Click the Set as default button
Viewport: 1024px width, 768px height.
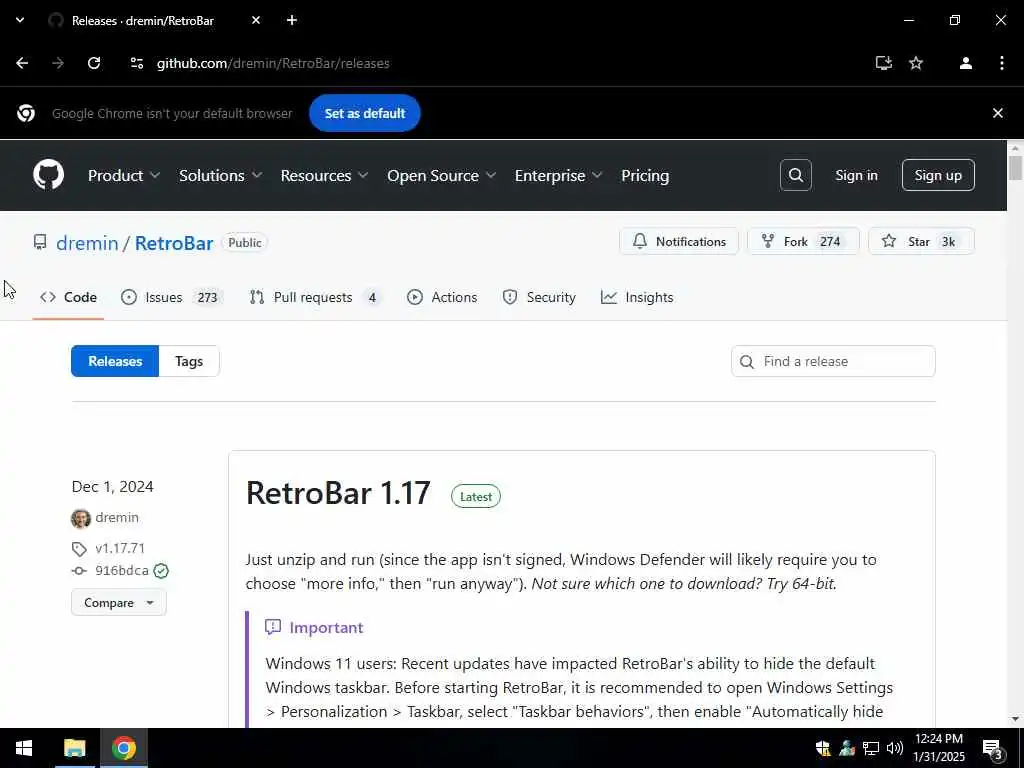click(365, 113)
